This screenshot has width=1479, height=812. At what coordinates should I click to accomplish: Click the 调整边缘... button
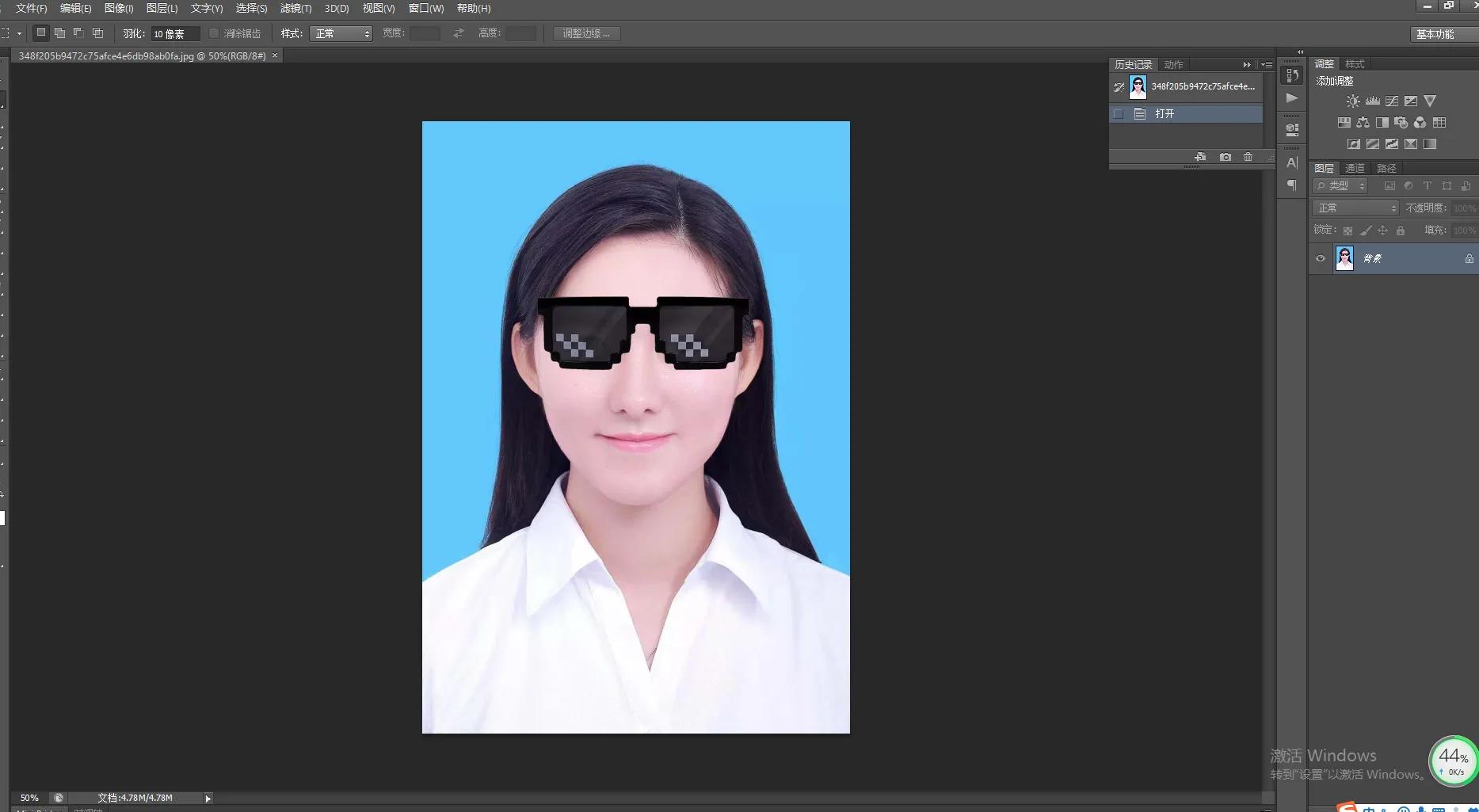(x=586, y=33)
